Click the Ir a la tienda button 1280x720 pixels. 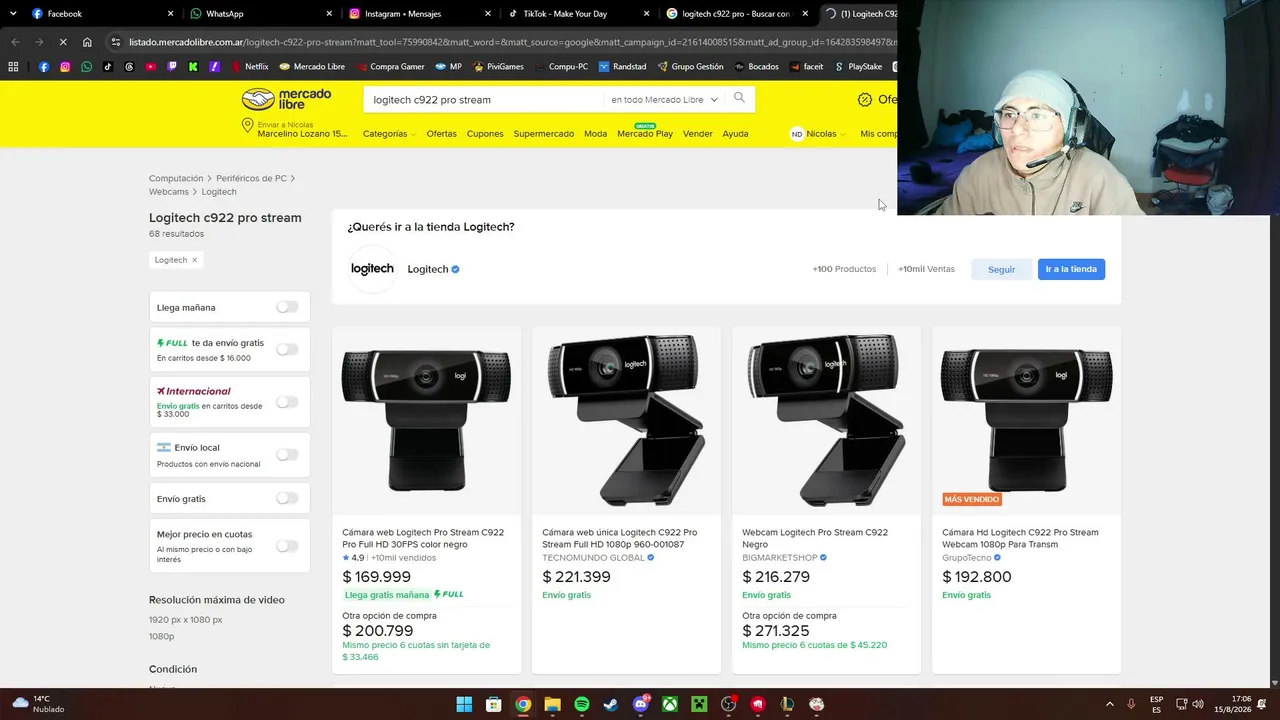click(x=1071, y=269)
